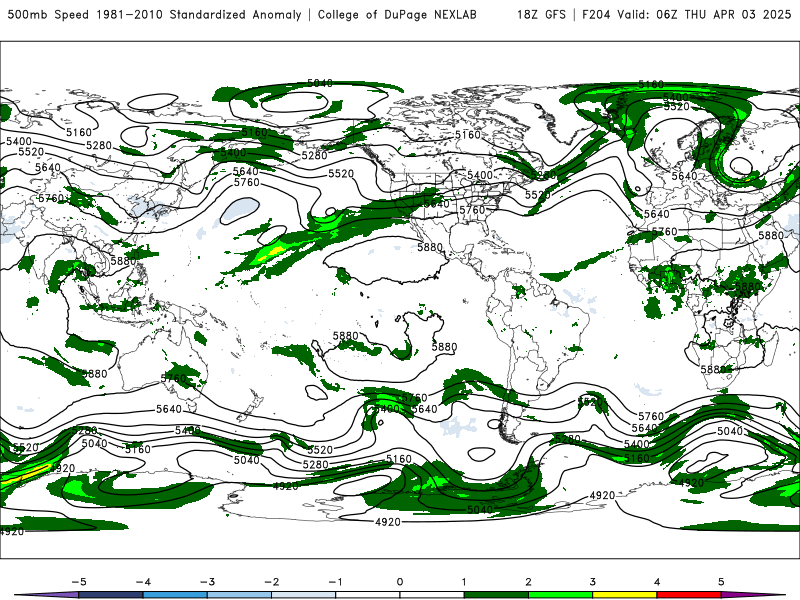The height and width of the screenshot is (600, 800).
Task: Click the dark green 1 to 2 colorbar segment
Action: [496, 595]
